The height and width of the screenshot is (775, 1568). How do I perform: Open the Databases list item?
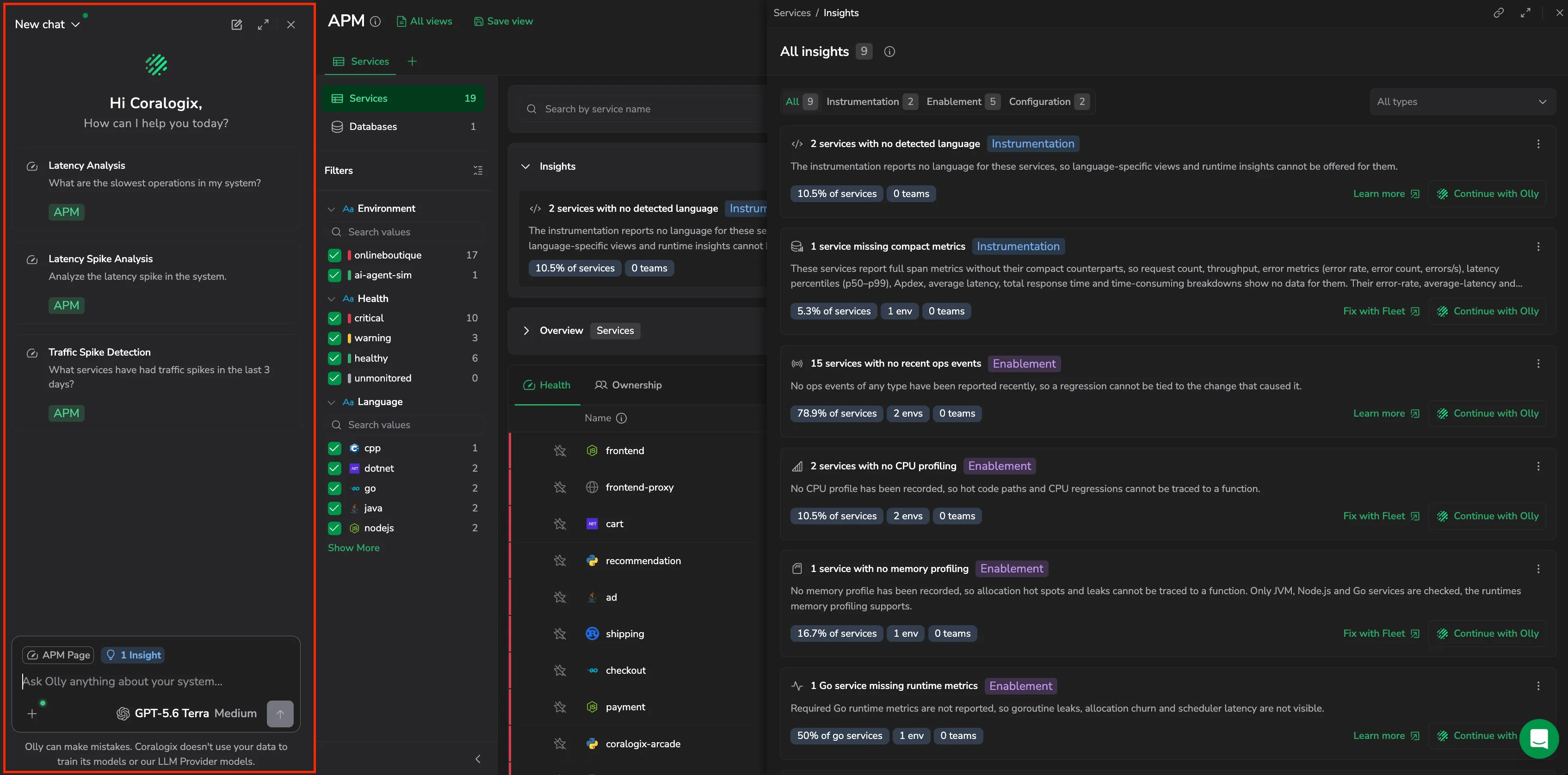[x=403, y=127]
